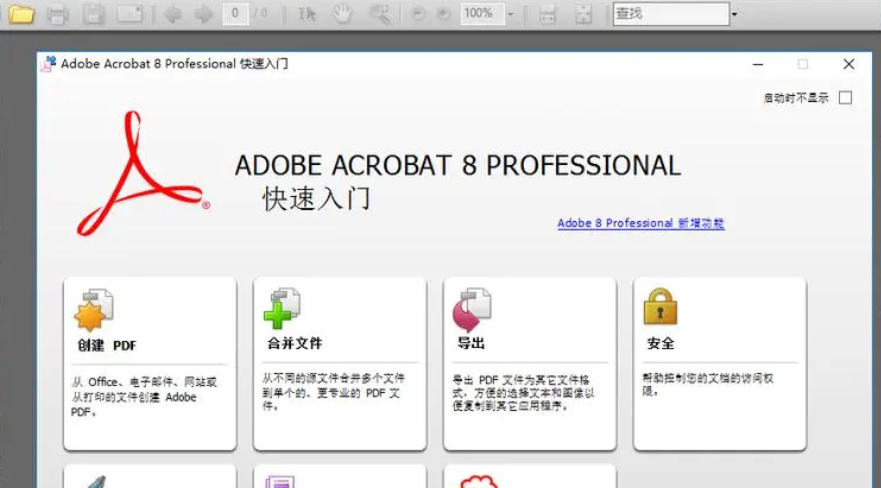
Task: Click the pen icon on the bottom-row card
Action: pyautogui.click(x=94, y=482)
